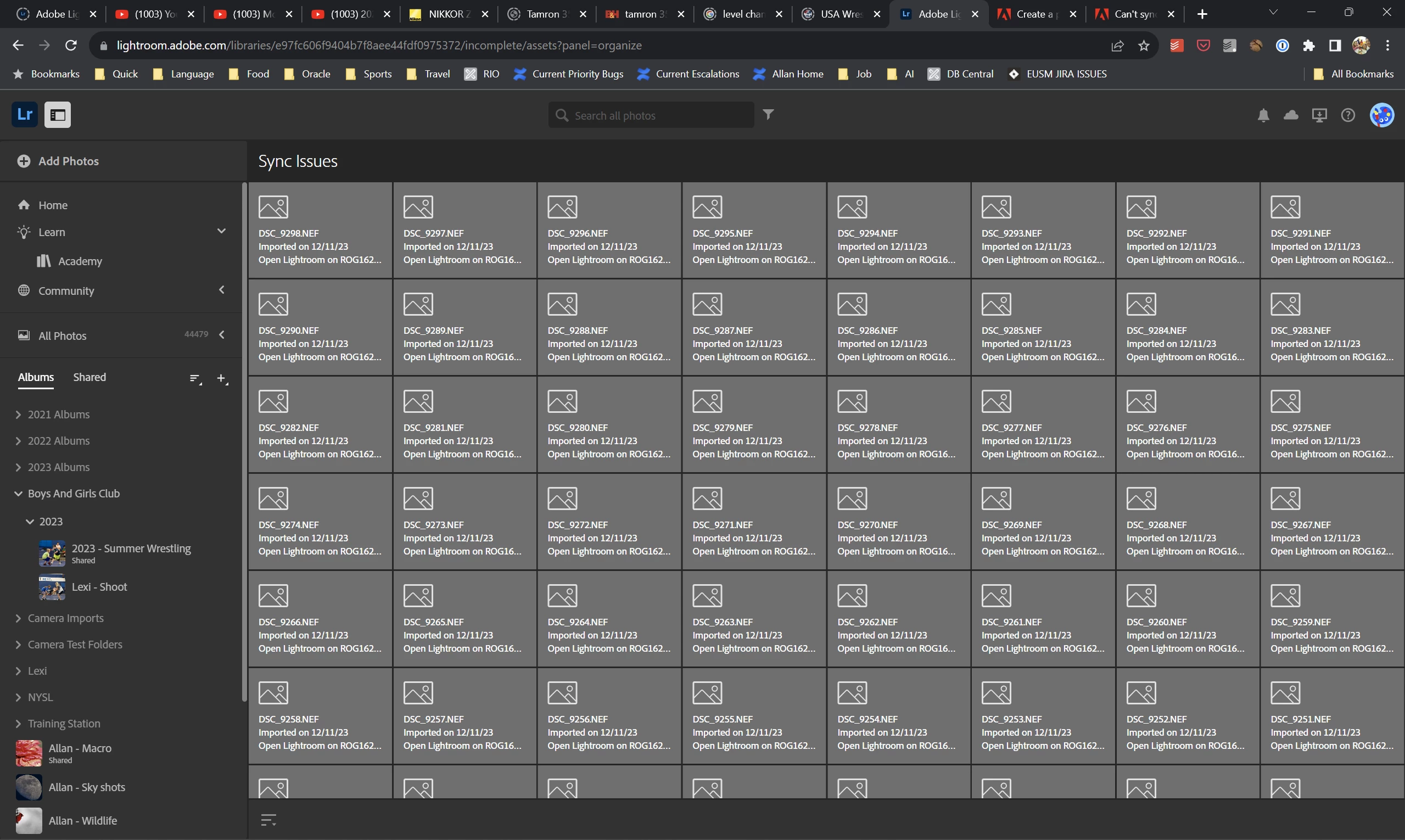
Task: Expand the 2022 Albums folder
Action: (x=18, y=441)
